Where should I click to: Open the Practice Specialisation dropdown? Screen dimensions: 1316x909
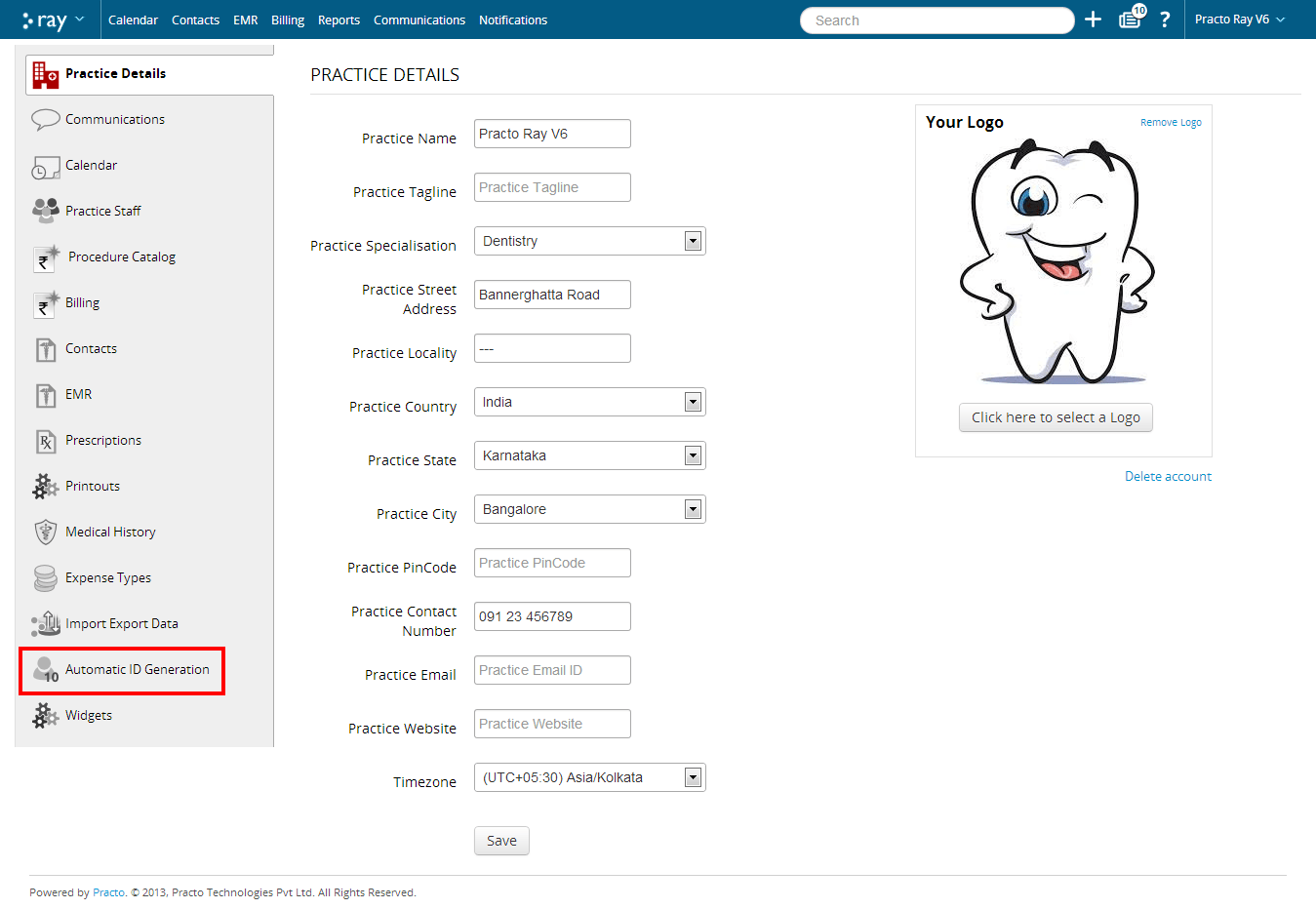(x=692, y=241)
